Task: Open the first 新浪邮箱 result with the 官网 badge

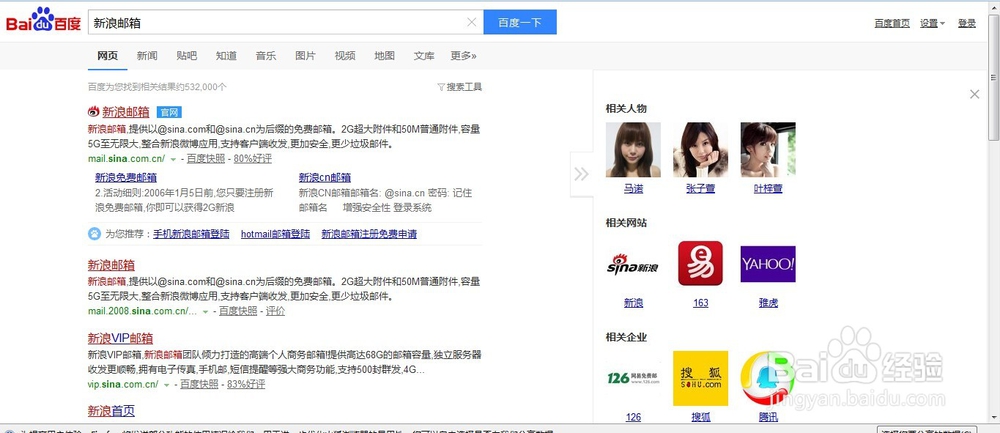Action: point(126,112)
